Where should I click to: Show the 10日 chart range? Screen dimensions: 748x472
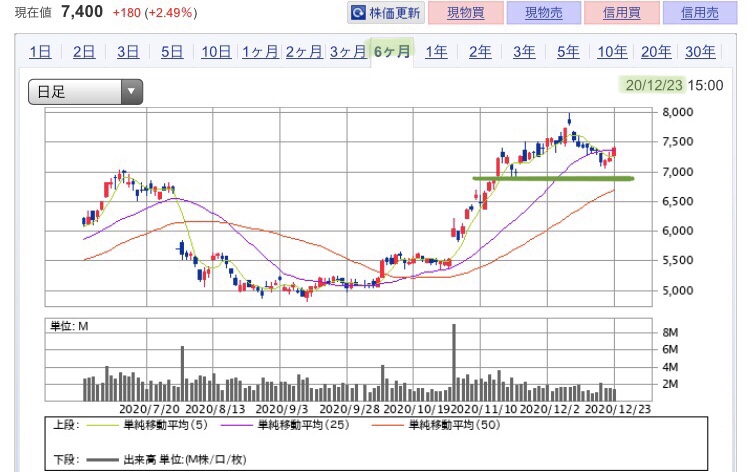pos(216,52)
